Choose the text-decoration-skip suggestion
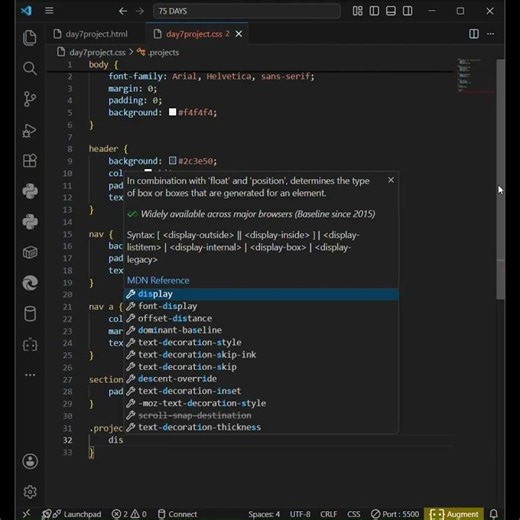 [261, 367]
